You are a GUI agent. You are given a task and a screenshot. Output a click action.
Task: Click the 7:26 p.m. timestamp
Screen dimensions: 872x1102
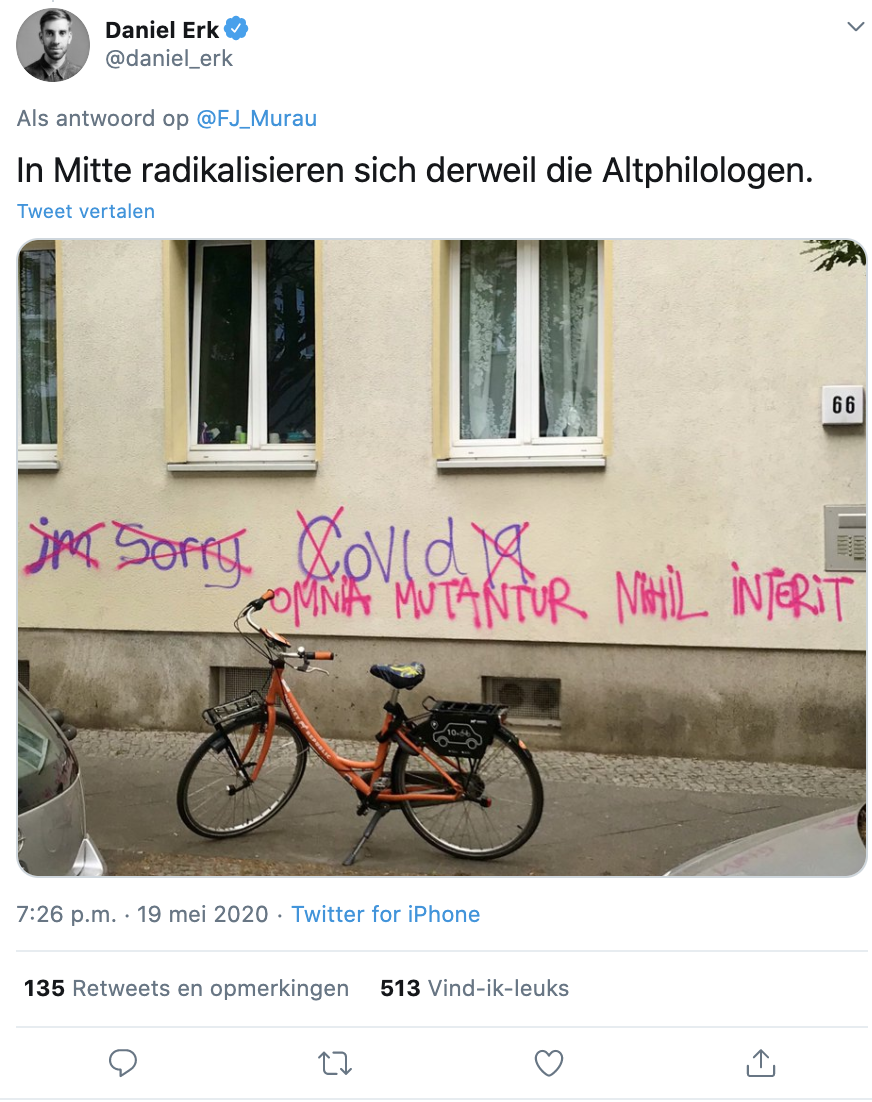point(67,914)
